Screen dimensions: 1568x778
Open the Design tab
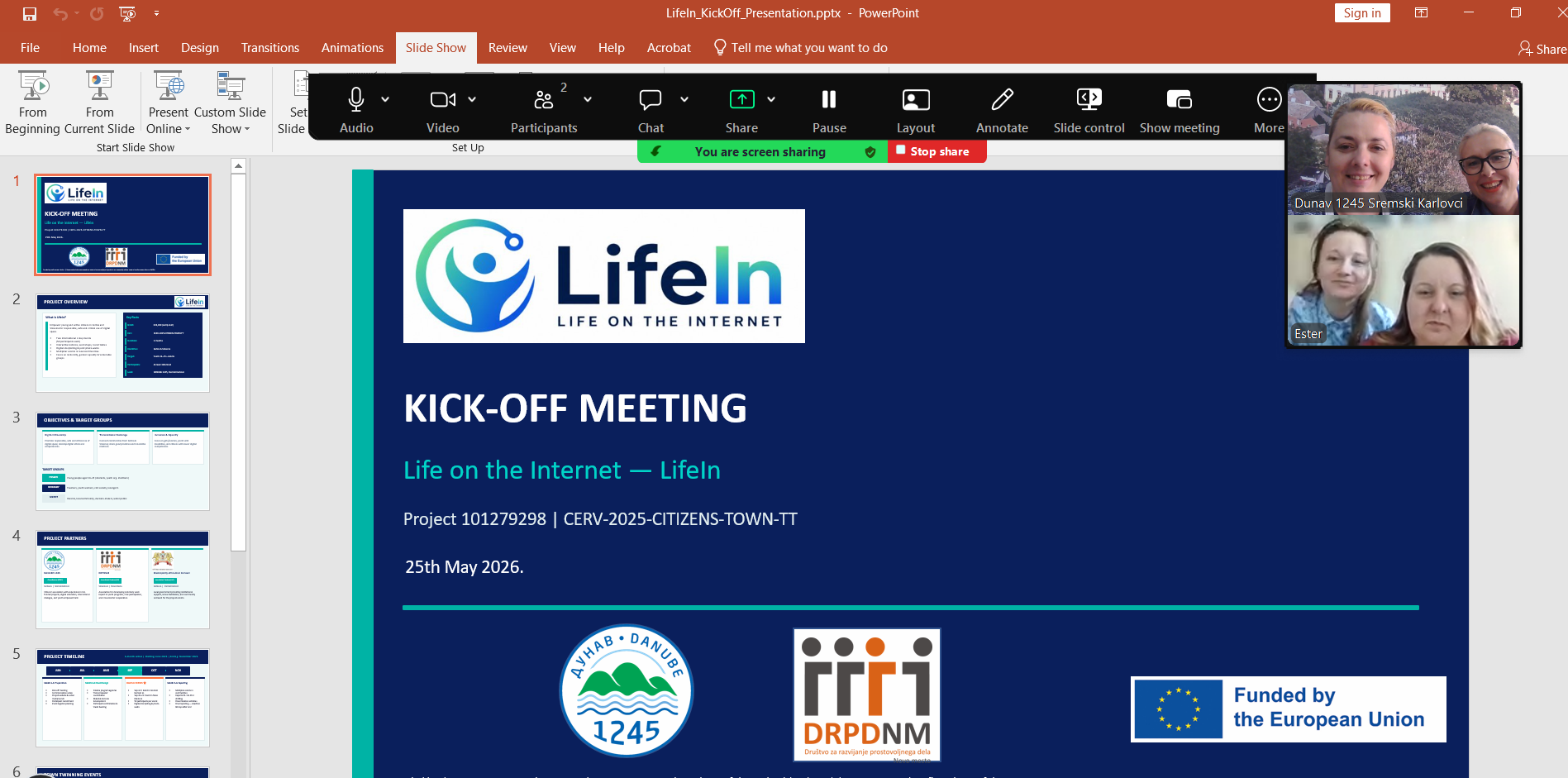(200, 48)
